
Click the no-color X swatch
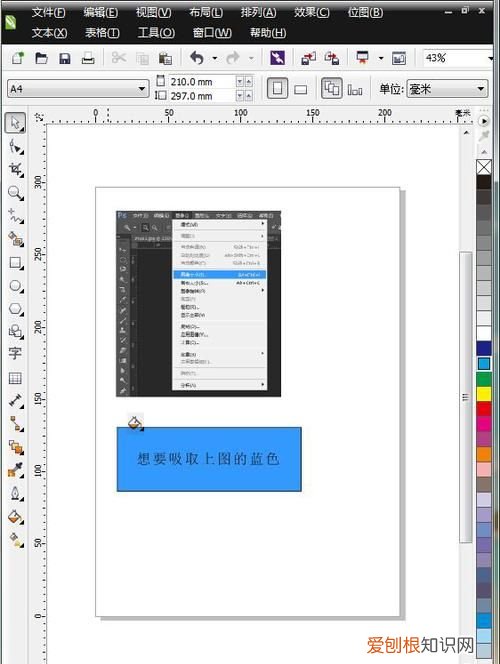(x=484, y=167)
